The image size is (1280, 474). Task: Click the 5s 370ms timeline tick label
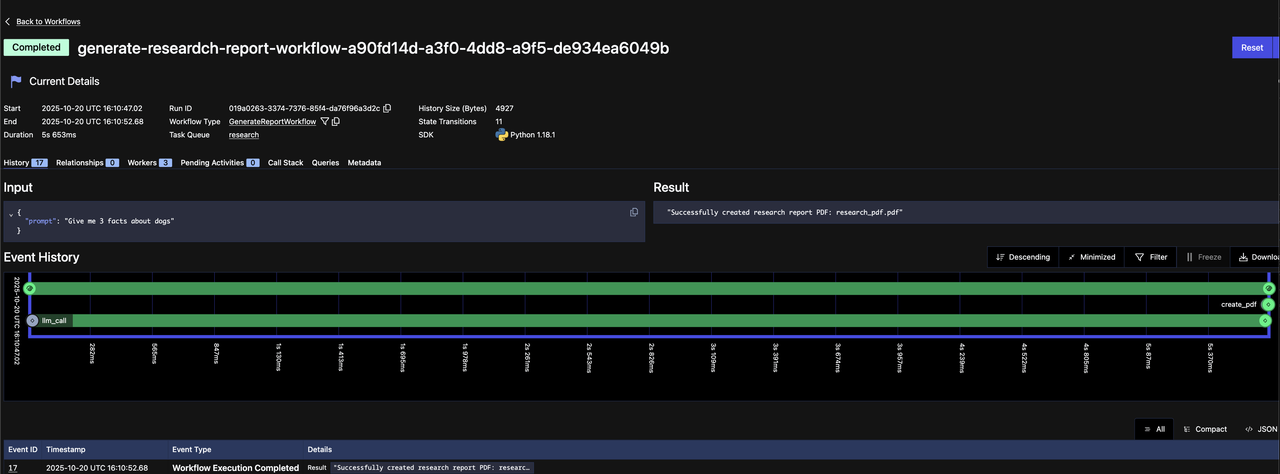tap(1211, 358)
